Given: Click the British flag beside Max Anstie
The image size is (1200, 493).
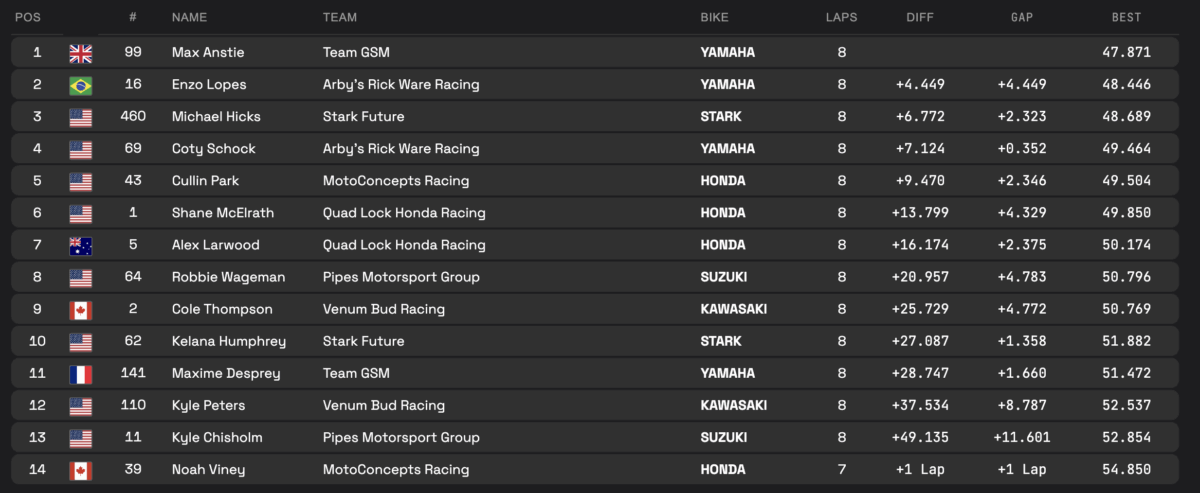Looking at the screenshot, I should [x=80, y=53].
